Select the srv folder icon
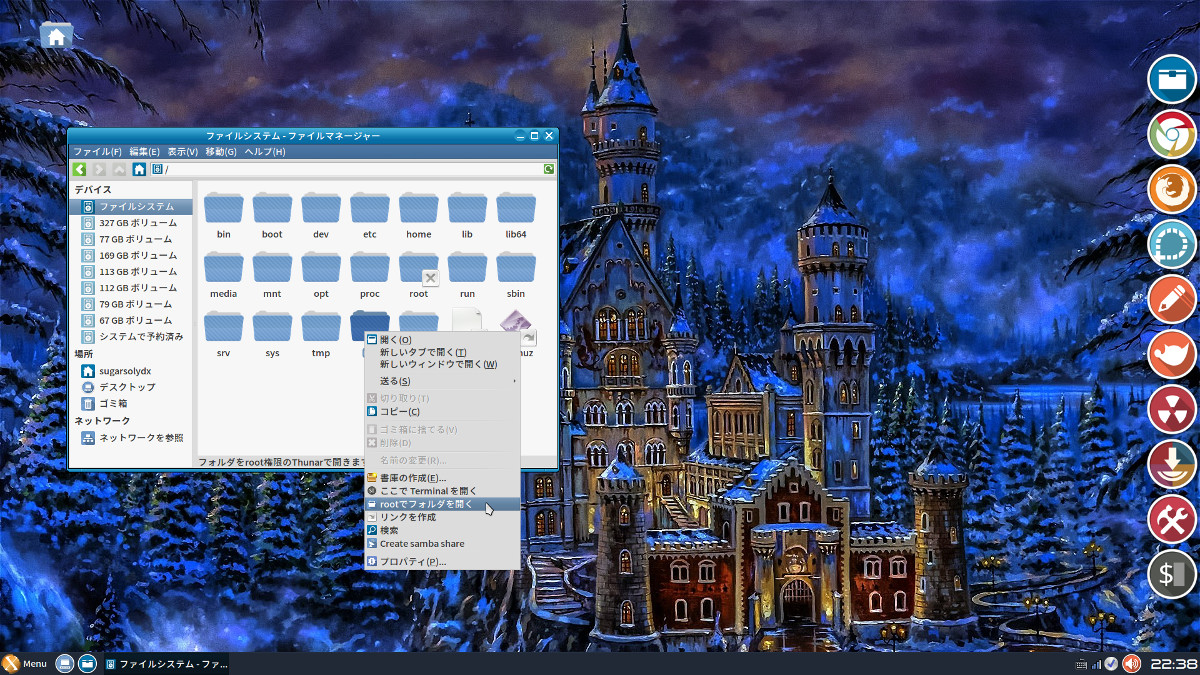This screenshot has width=1200, height=675. click(x=223, y=327)
